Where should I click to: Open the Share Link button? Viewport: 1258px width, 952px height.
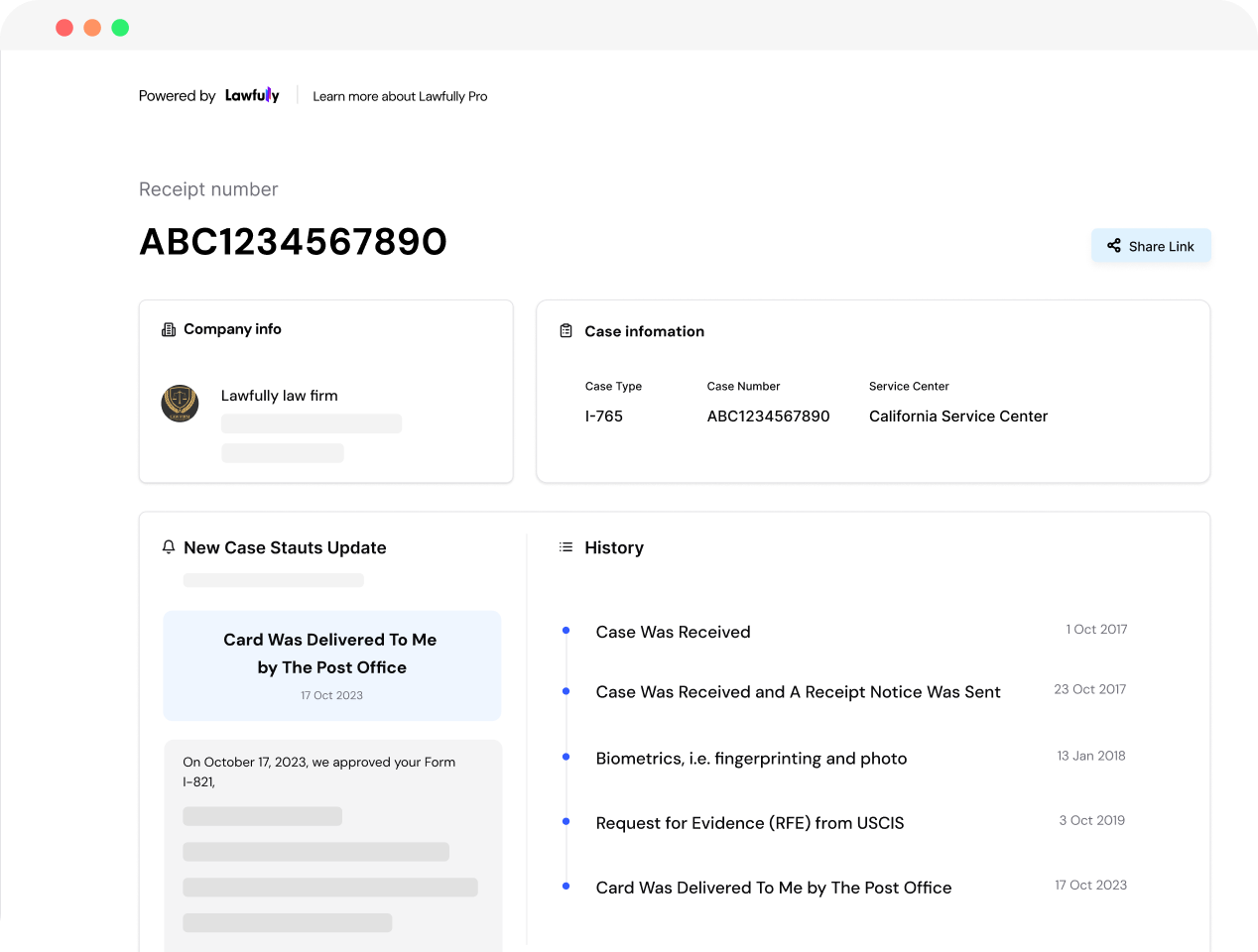[1151, 246]
